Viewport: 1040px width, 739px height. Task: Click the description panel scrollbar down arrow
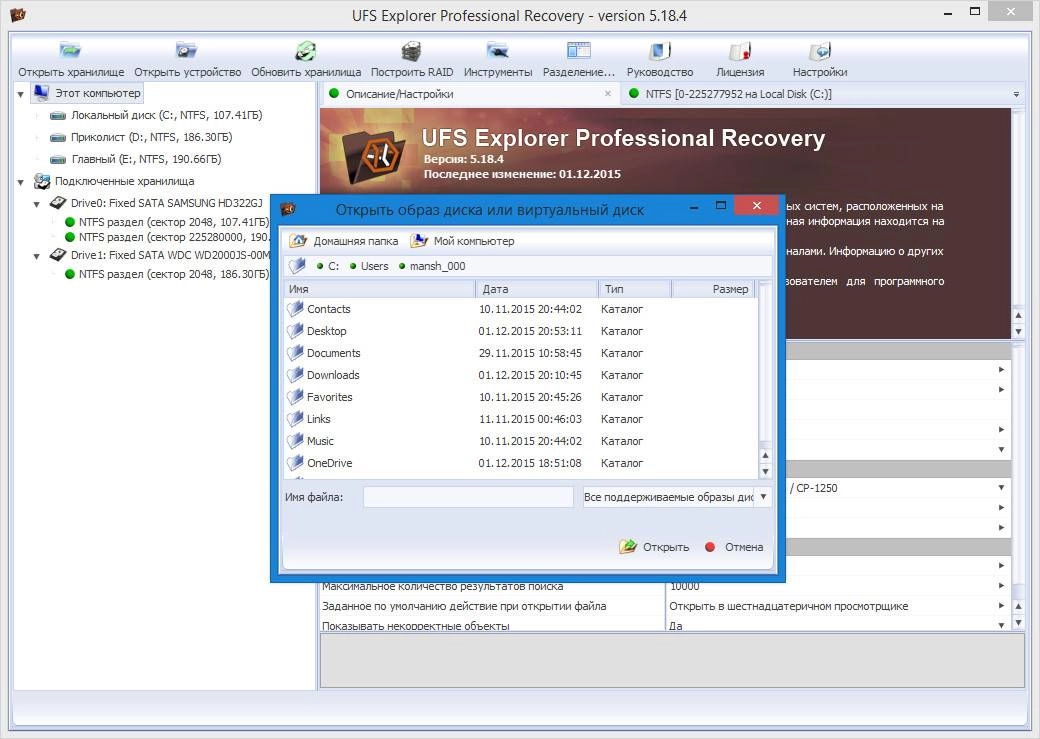[x=1019, y=331]
